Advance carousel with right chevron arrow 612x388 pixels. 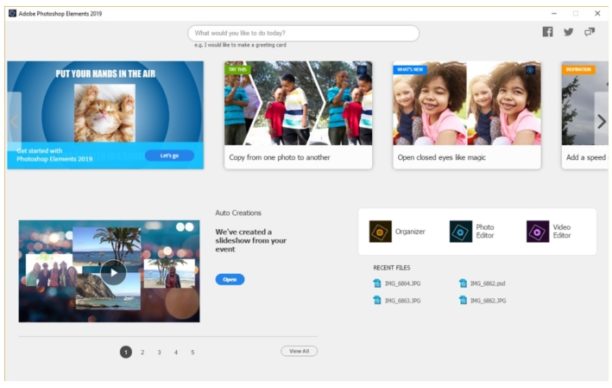(601, 122)
